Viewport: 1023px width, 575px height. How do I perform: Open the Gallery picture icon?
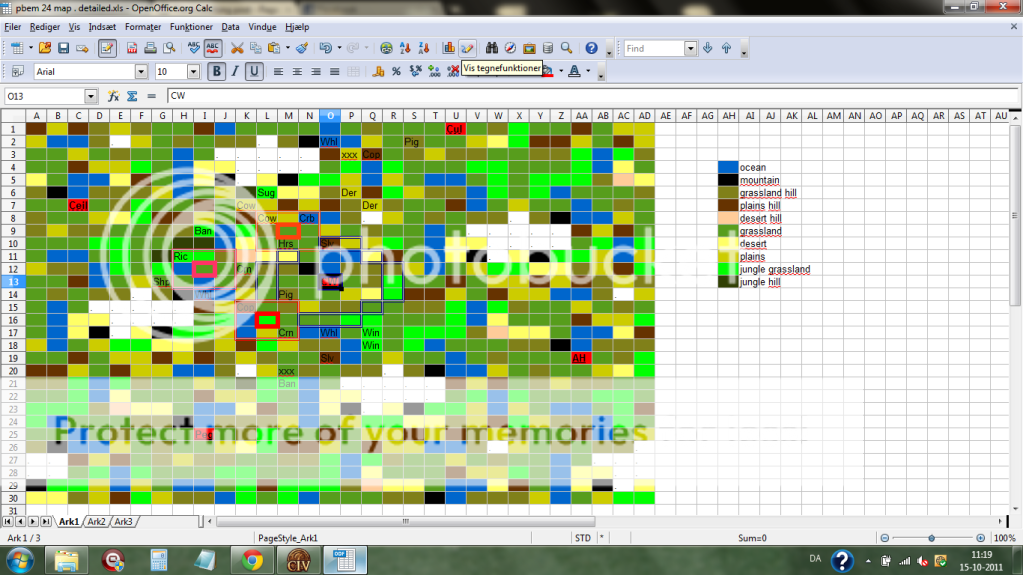click(529, 48)
